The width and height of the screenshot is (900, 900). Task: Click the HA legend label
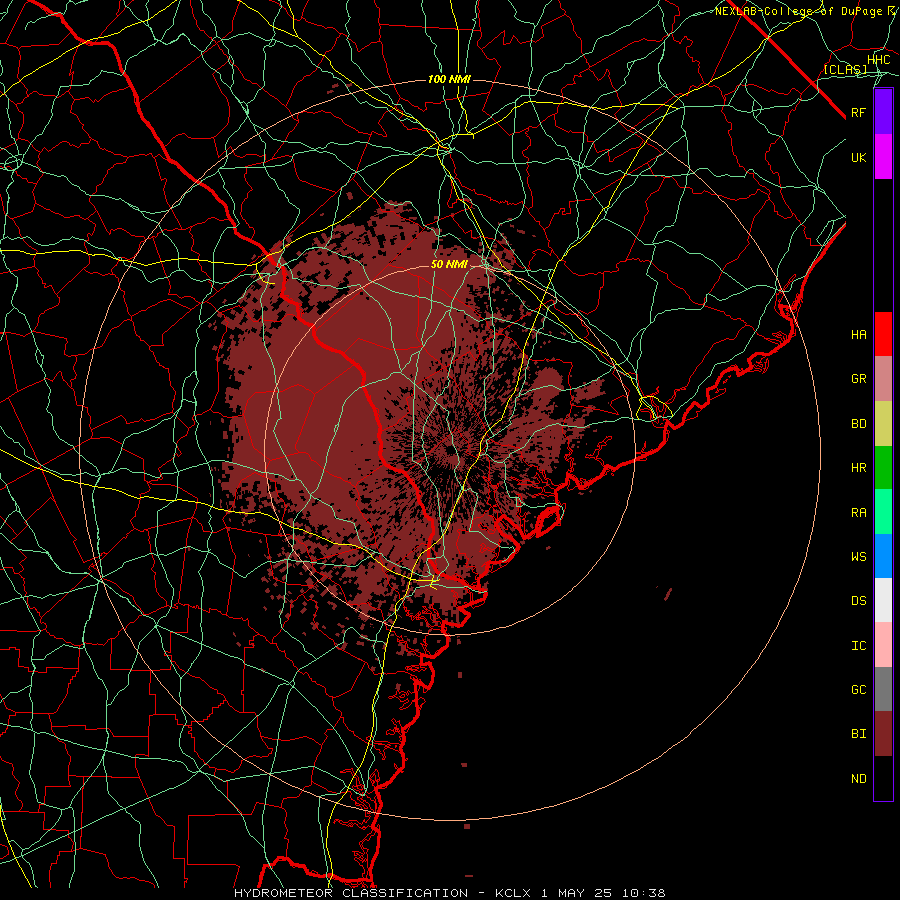[x=859, y=334]
